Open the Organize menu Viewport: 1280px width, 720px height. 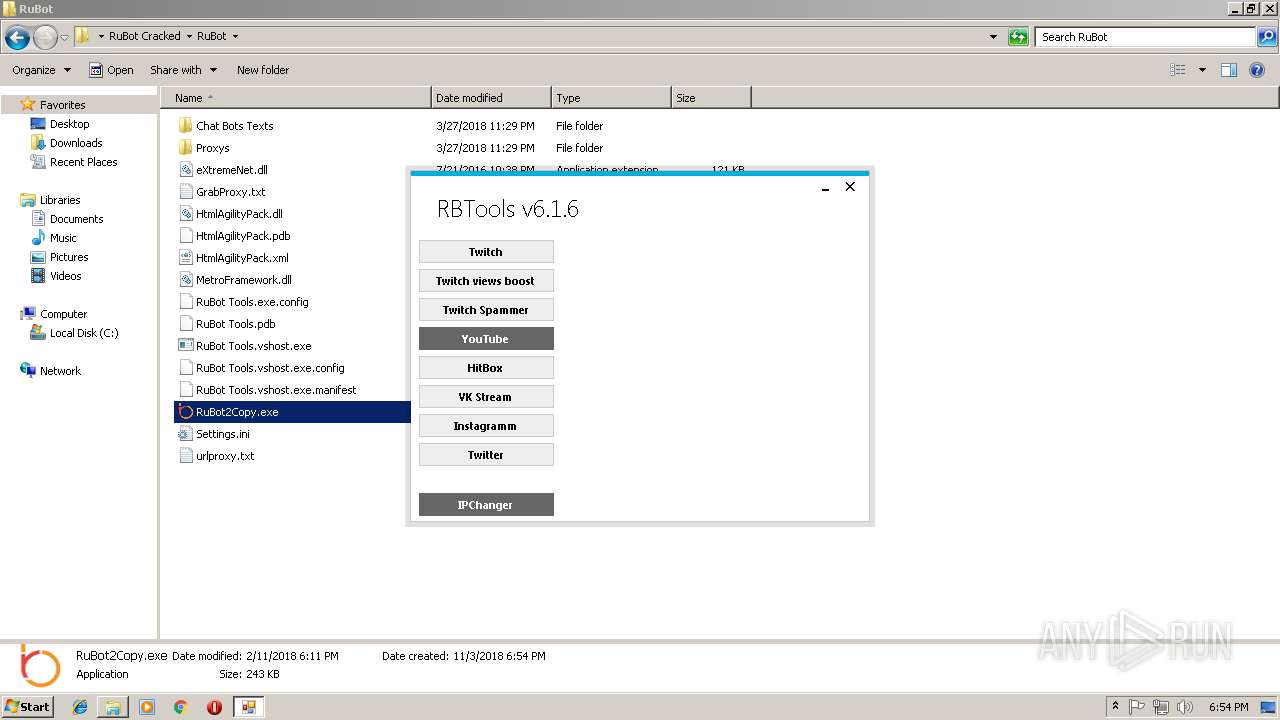pos(41,70)
